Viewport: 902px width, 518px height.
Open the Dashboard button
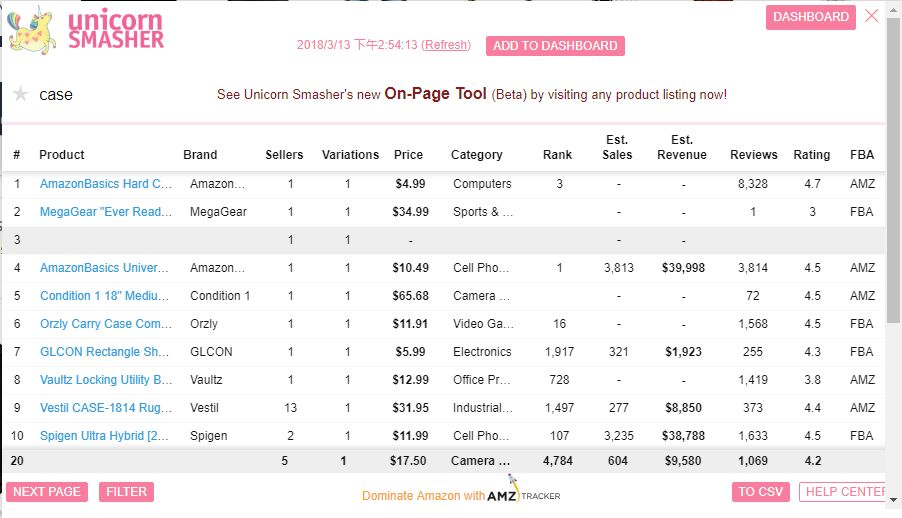point(811,17)
